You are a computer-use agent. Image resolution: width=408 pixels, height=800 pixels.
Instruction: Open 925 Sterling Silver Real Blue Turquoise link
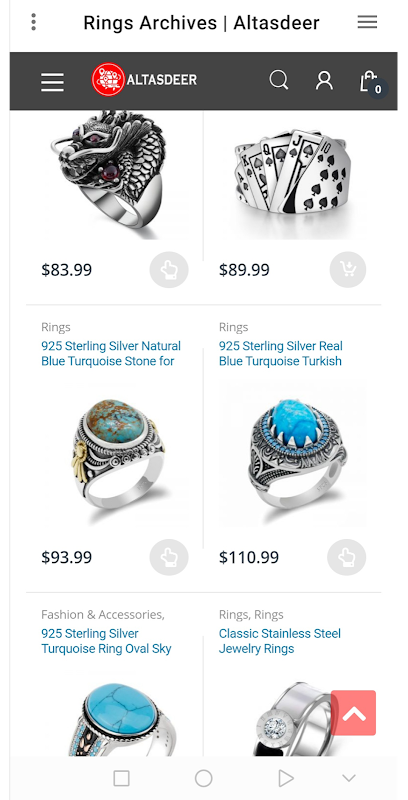tap(280, 354)
